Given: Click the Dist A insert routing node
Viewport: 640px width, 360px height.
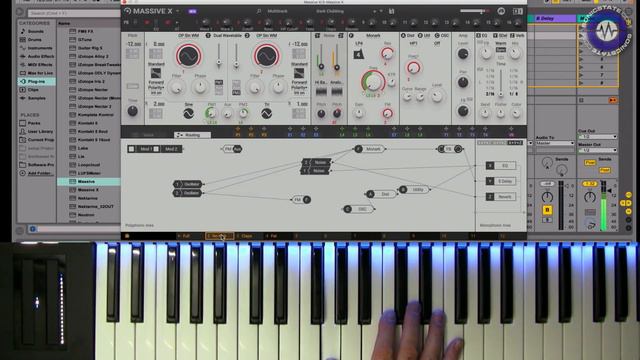Looking at the screenshot, I should [x=381, y=194].
